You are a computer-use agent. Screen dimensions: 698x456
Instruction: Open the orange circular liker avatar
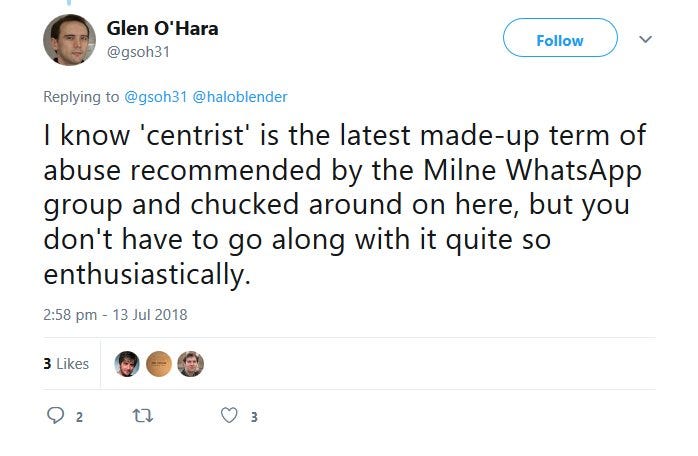[x=159, y=364]
